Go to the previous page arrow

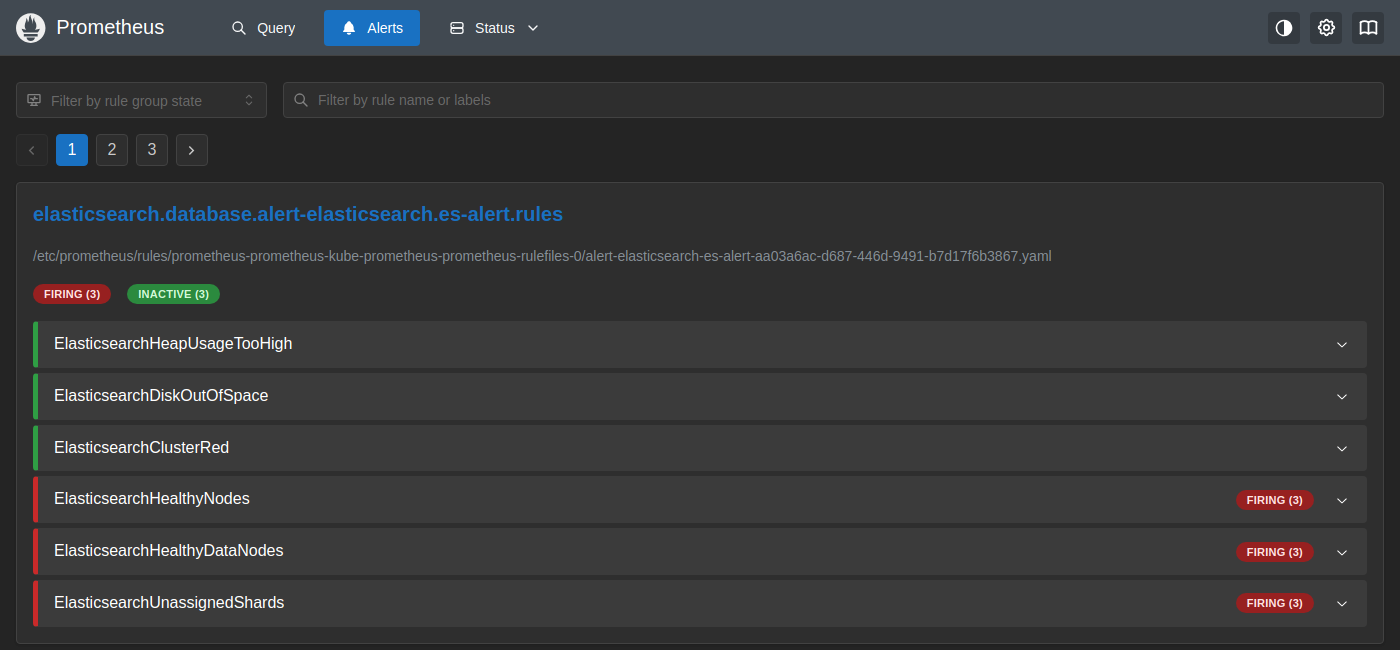click(x=32, y=150)
